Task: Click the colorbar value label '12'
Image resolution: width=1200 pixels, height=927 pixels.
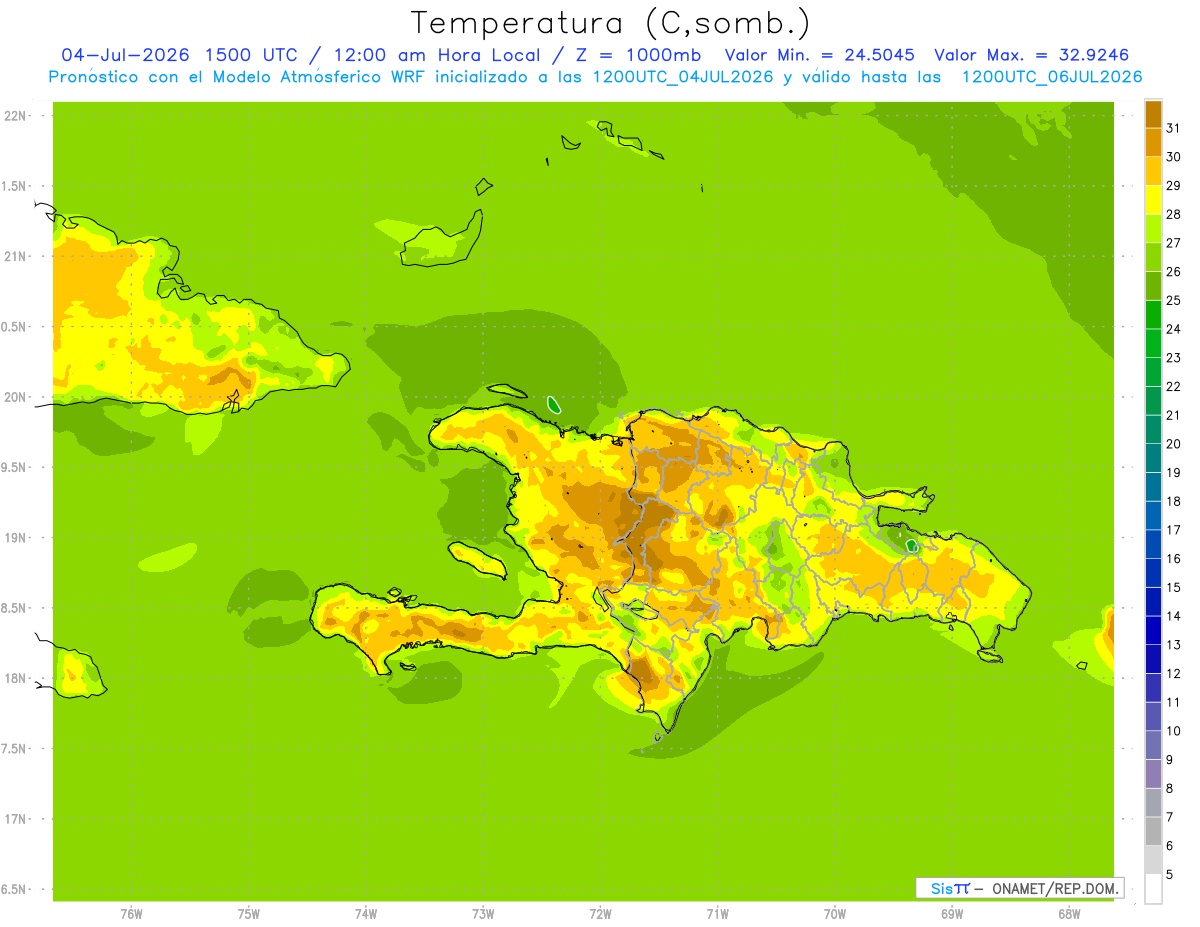Action: [x=1173, y=673]
